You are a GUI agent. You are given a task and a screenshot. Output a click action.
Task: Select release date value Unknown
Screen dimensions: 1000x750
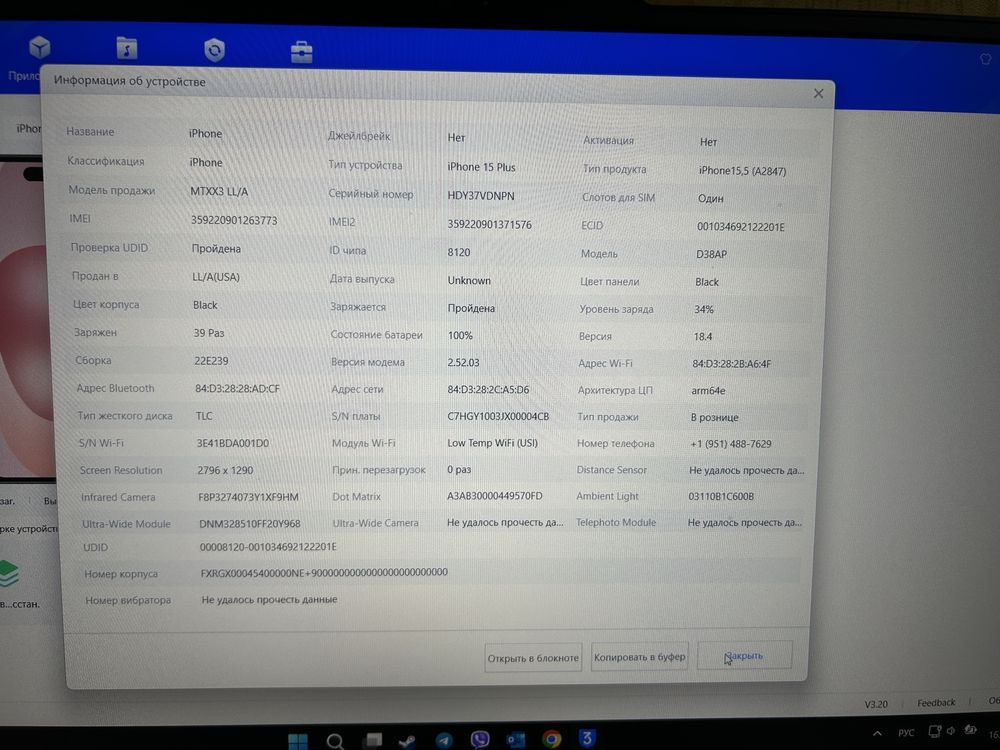click(469, 280)
